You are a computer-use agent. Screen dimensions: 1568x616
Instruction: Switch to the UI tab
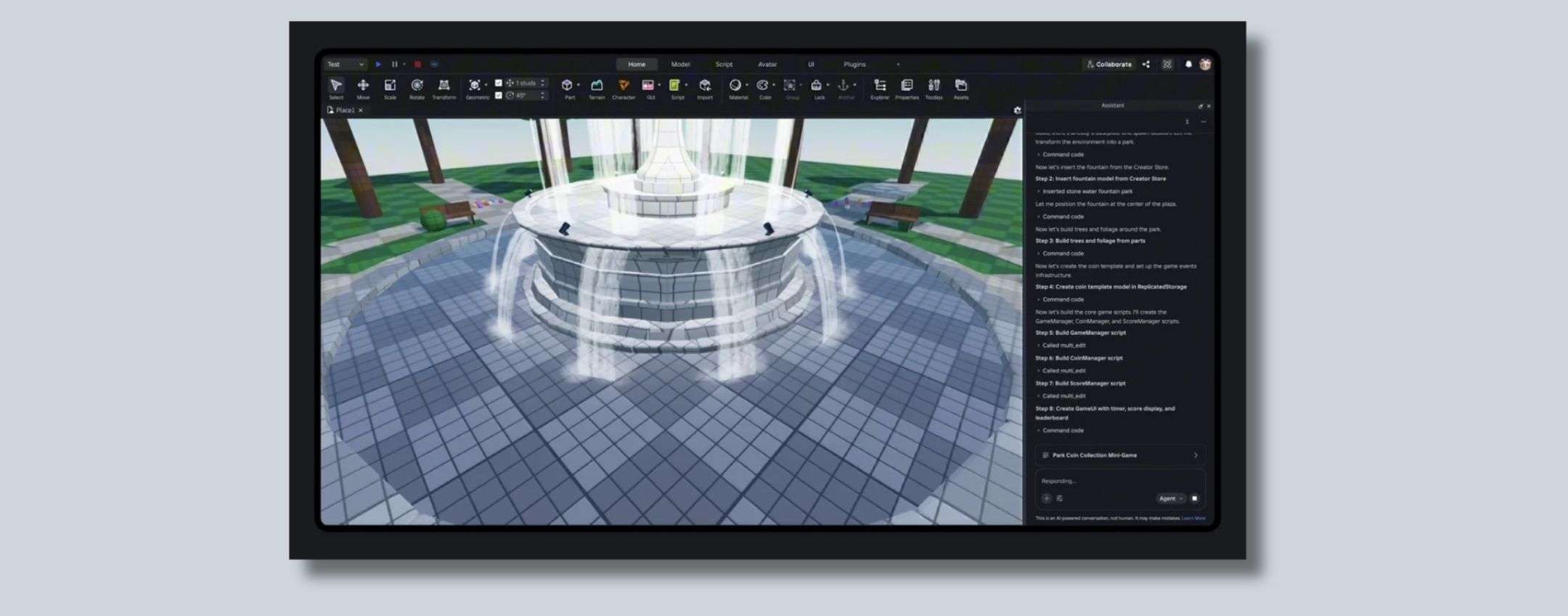click(811, 64)
